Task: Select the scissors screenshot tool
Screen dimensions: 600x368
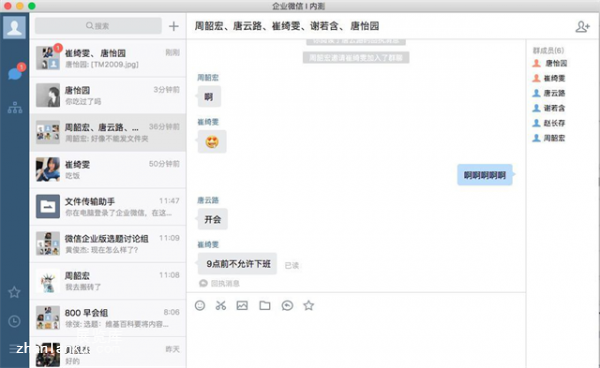Action: coord(221,305)
